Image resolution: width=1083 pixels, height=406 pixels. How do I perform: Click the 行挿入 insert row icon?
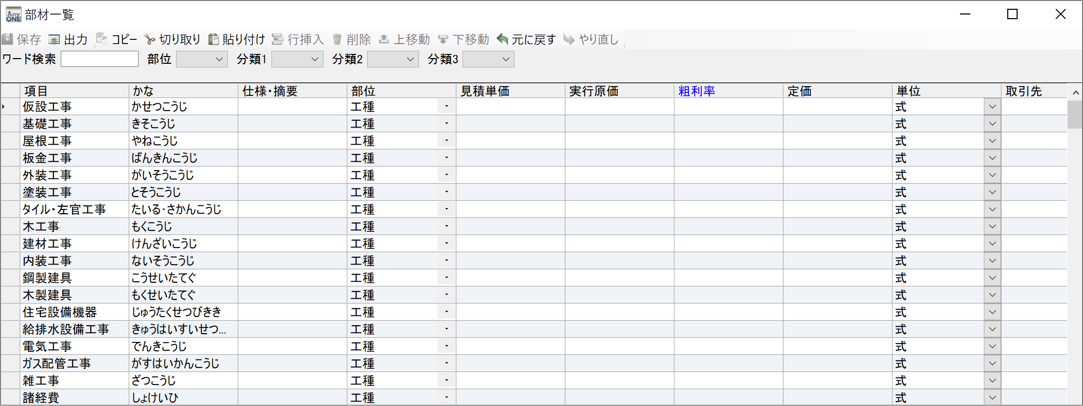pyautogui.click(x=278, y=39)
